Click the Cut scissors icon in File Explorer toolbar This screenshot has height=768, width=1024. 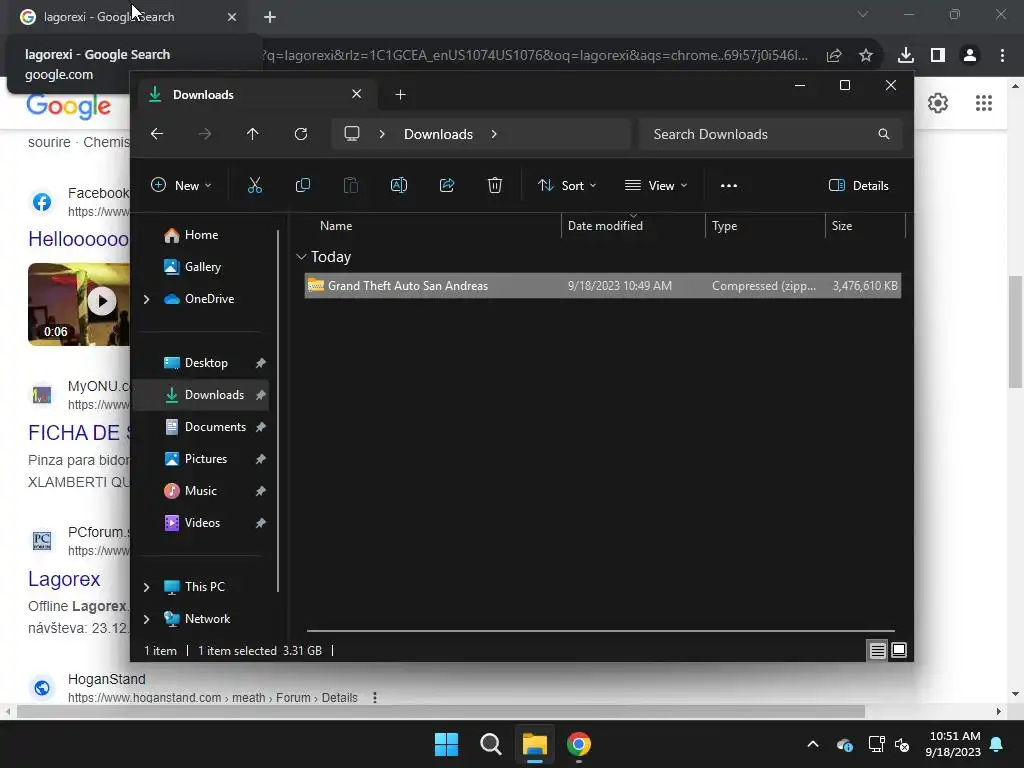coord(255,185)
